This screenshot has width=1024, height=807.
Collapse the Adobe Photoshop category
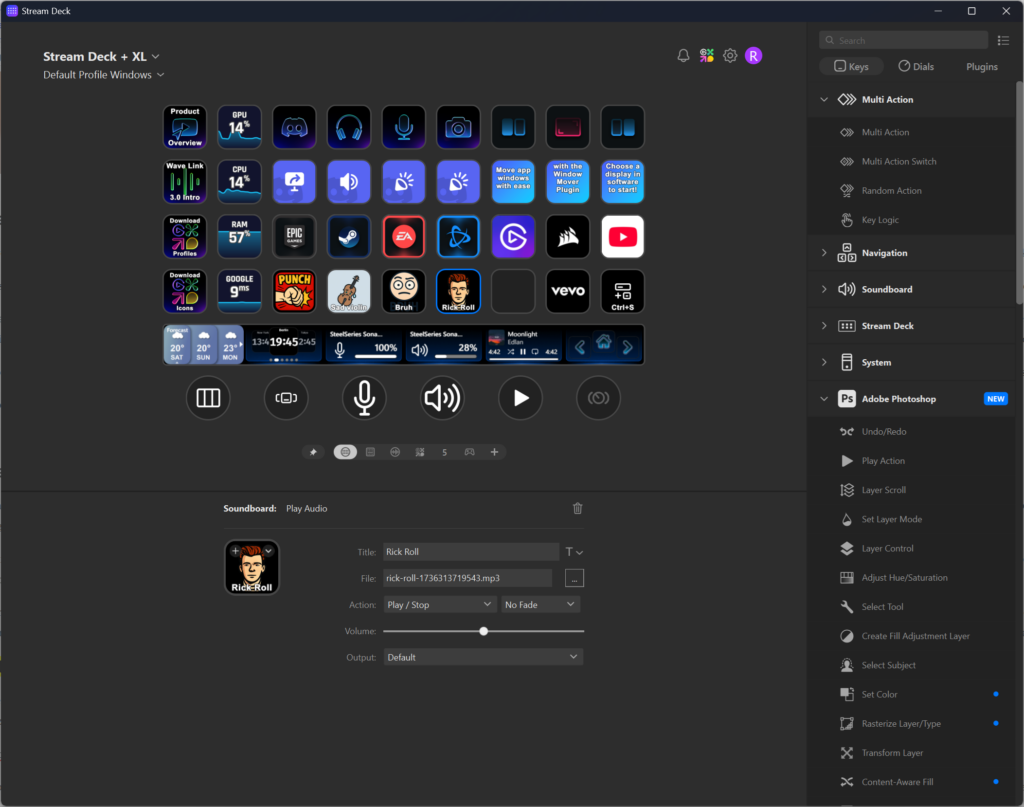(x=824, y=399)
